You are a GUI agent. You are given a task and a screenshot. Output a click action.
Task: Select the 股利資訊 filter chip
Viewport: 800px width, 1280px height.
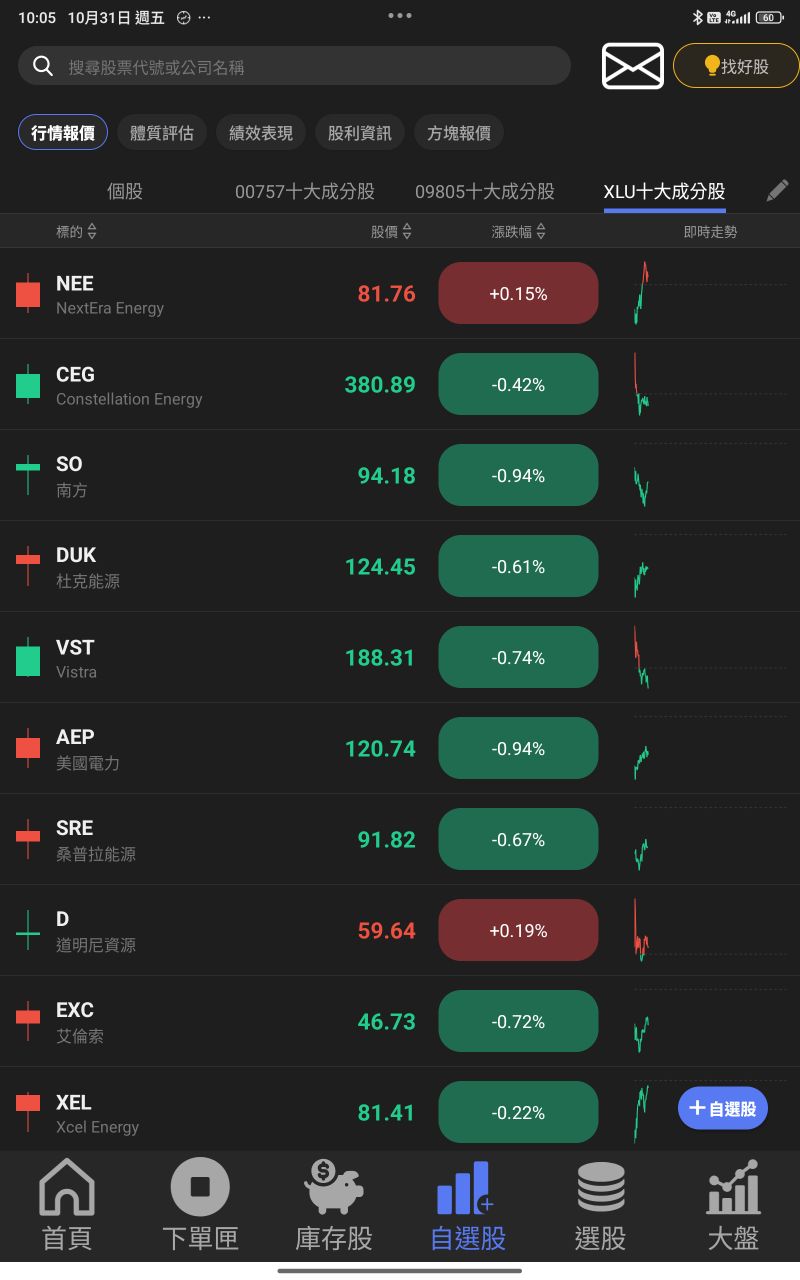[x=359, y=131]
